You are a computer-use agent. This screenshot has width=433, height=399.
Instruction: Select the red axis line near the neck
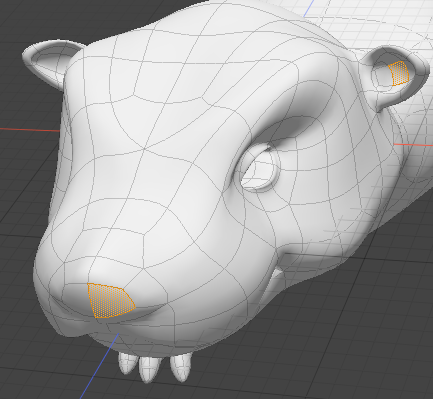point(413,145)
